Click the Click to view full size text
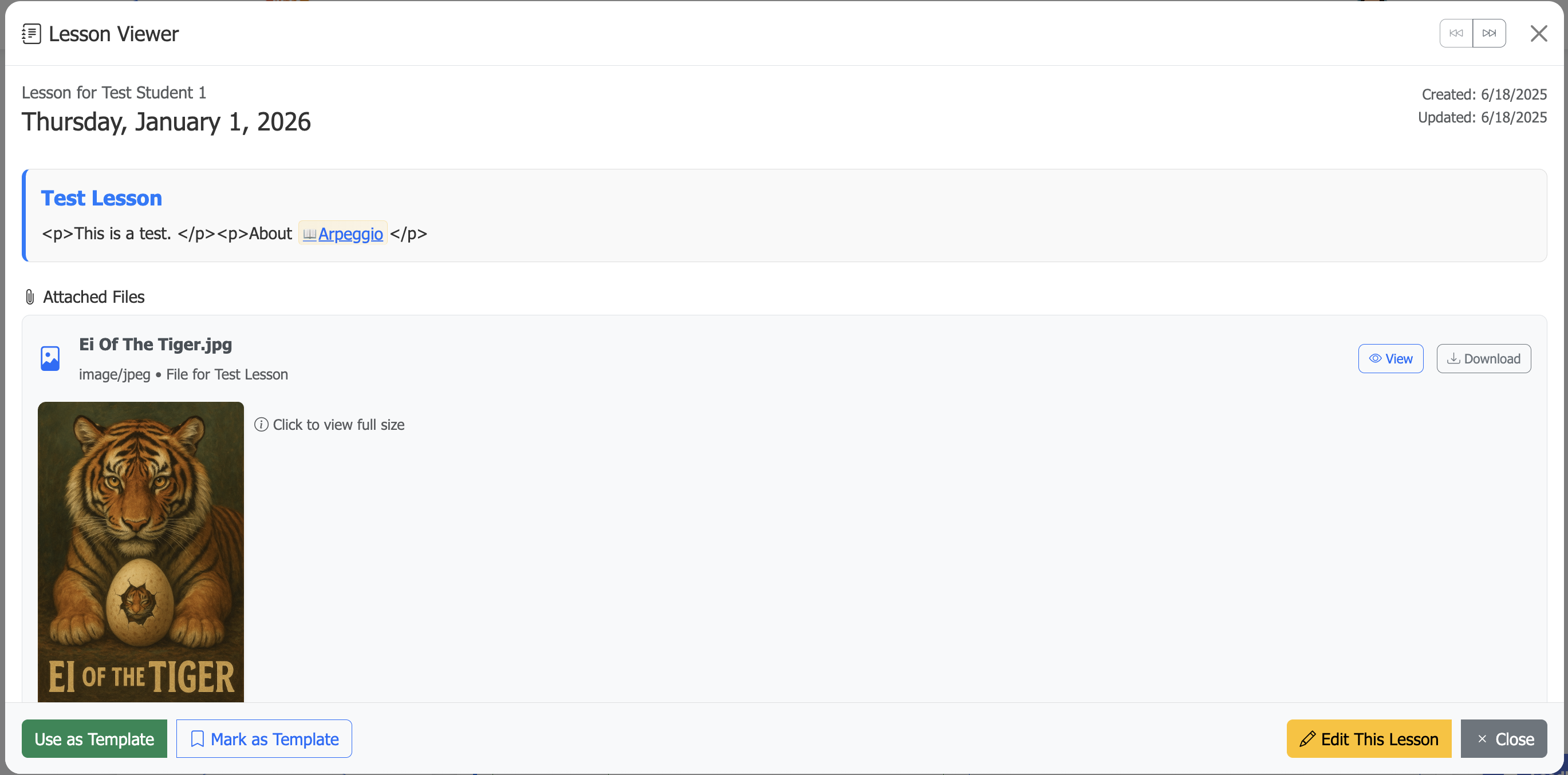 (x=338, y=425)
